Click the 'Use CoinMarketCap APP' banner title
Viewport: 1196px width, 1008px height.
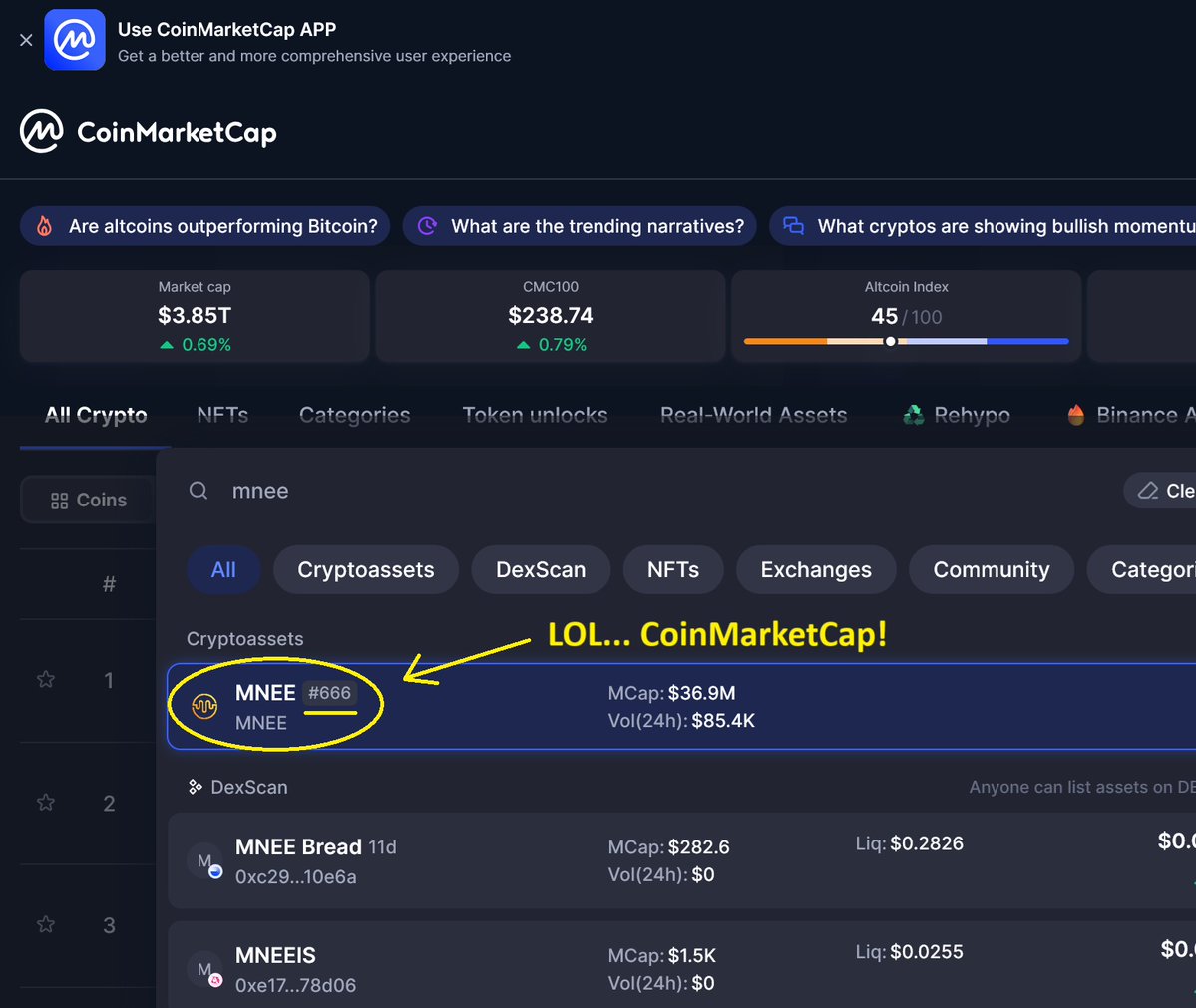tap(226, 29)
